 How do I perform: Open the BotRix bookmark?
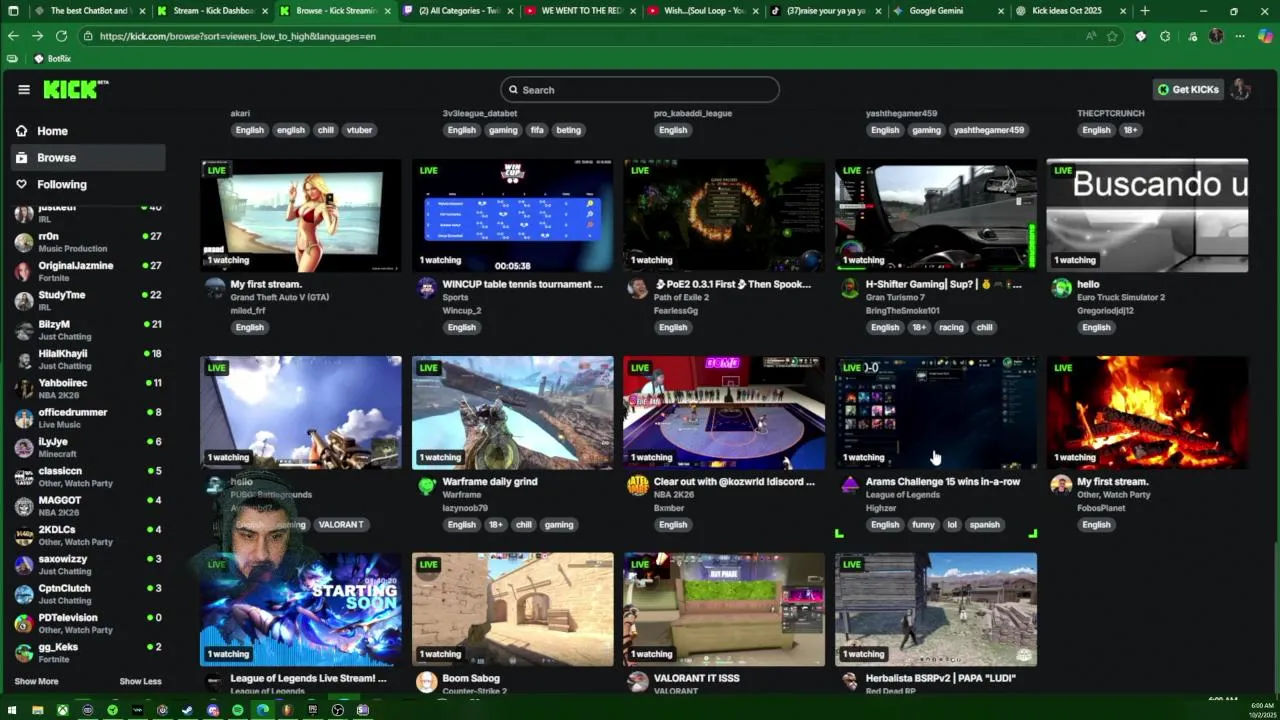coord(52,59)
